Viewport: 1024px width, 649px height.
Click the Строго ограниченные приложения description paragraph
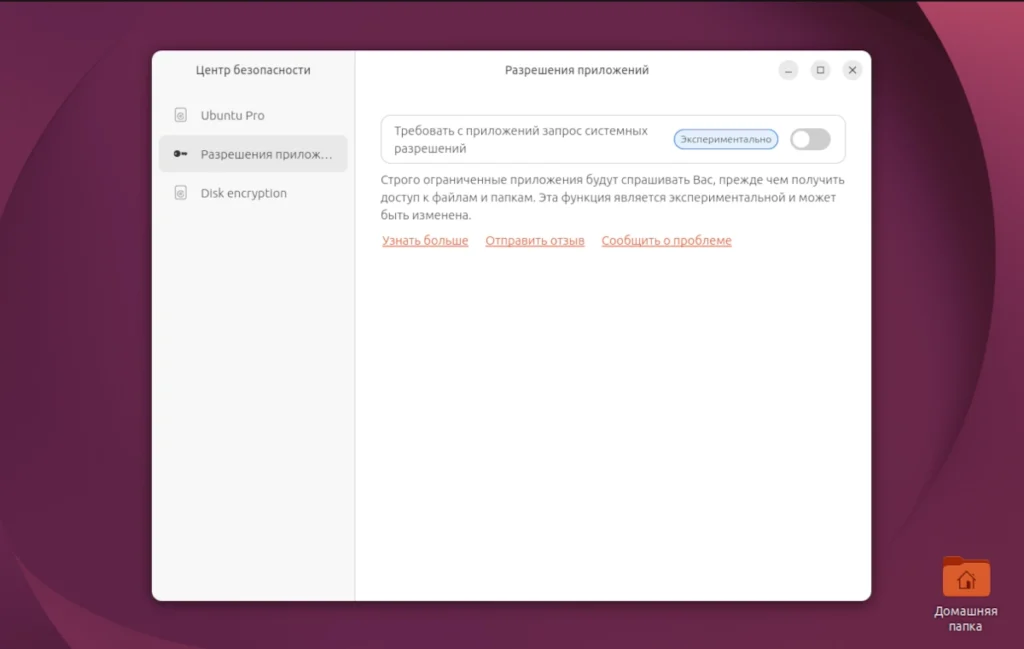point(613,197)
